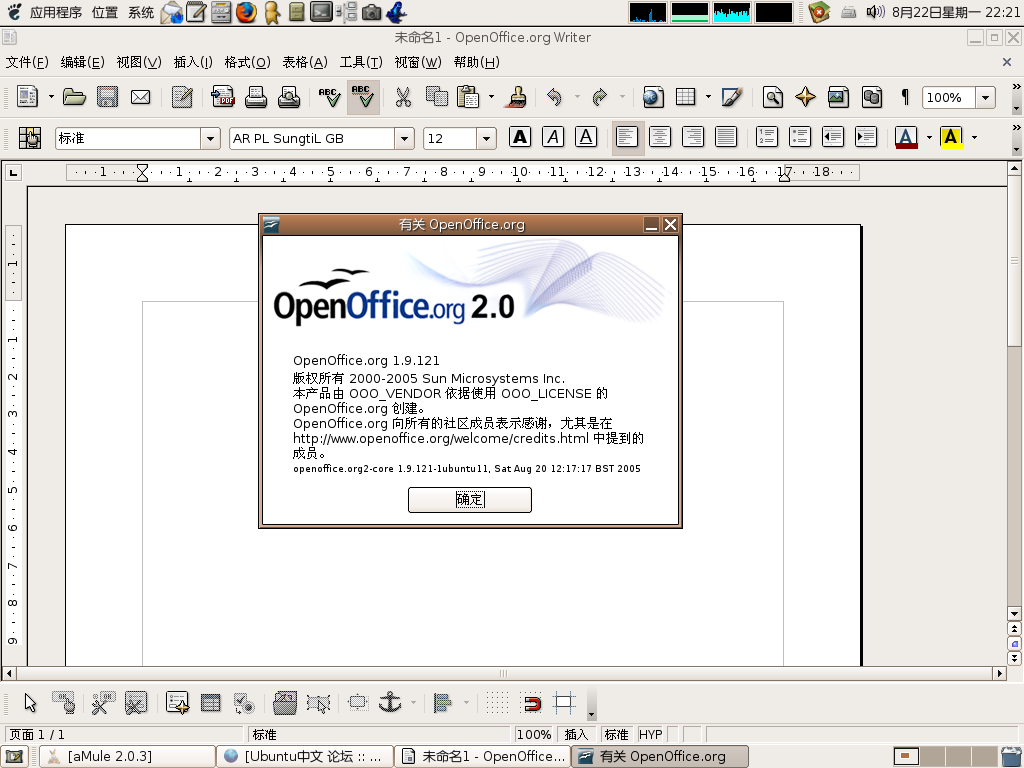Turn on bullet list
Viewport: 1024px width, 768px height.
pyautogui.click(x=800, y=137)
